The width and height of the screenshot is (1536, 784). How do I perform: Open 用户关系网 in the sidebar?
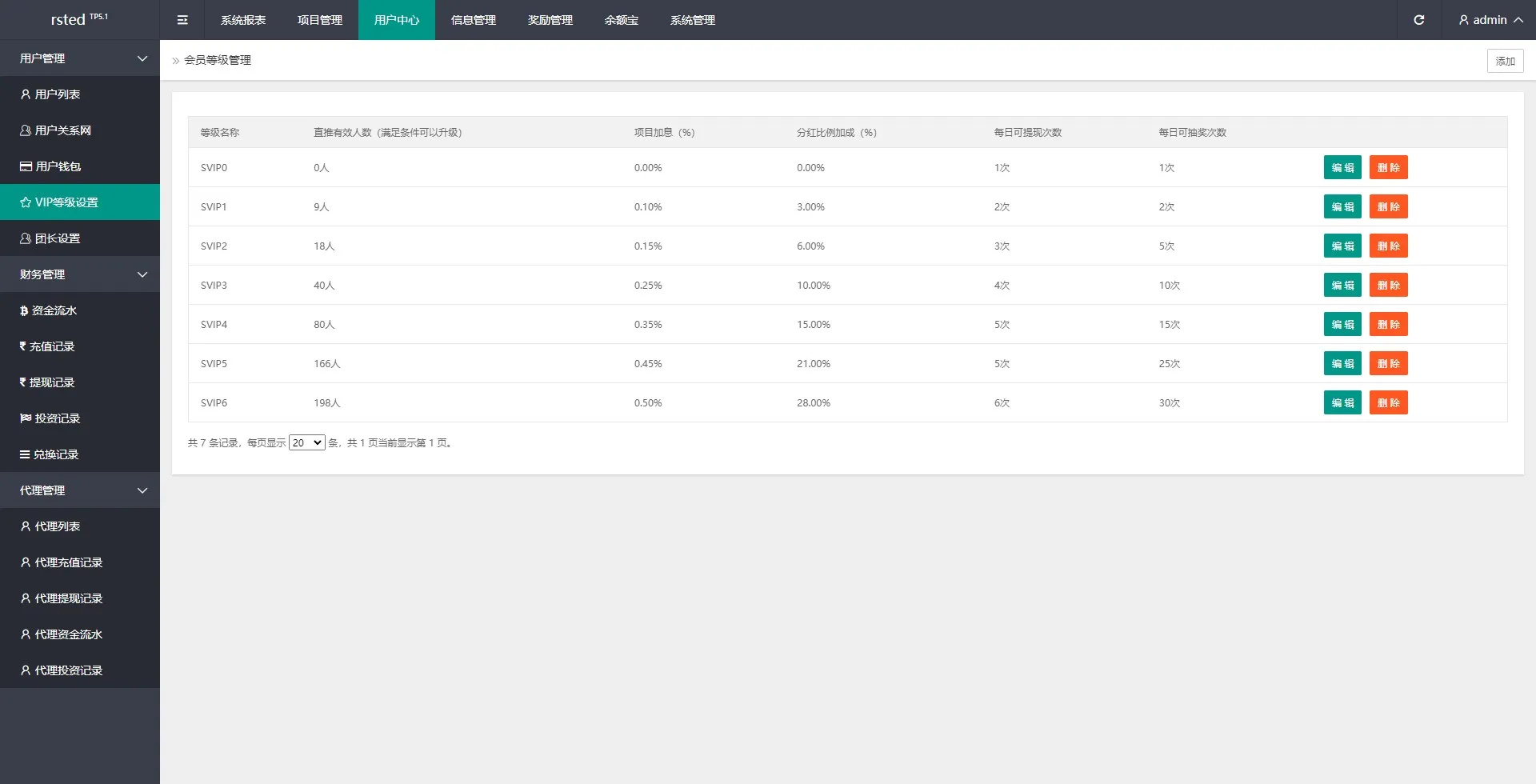[62, 130]
